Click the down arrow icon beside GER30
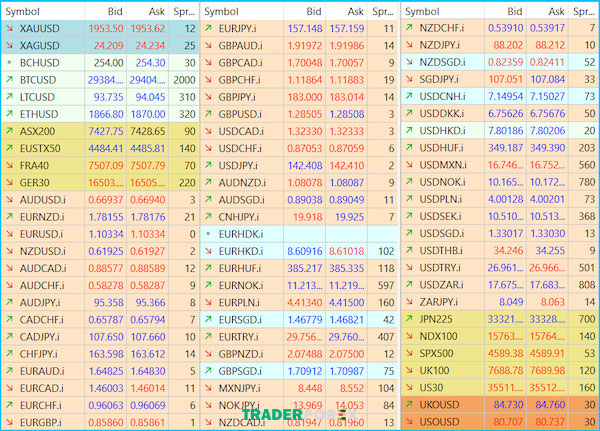 click(x=10, y=183)
